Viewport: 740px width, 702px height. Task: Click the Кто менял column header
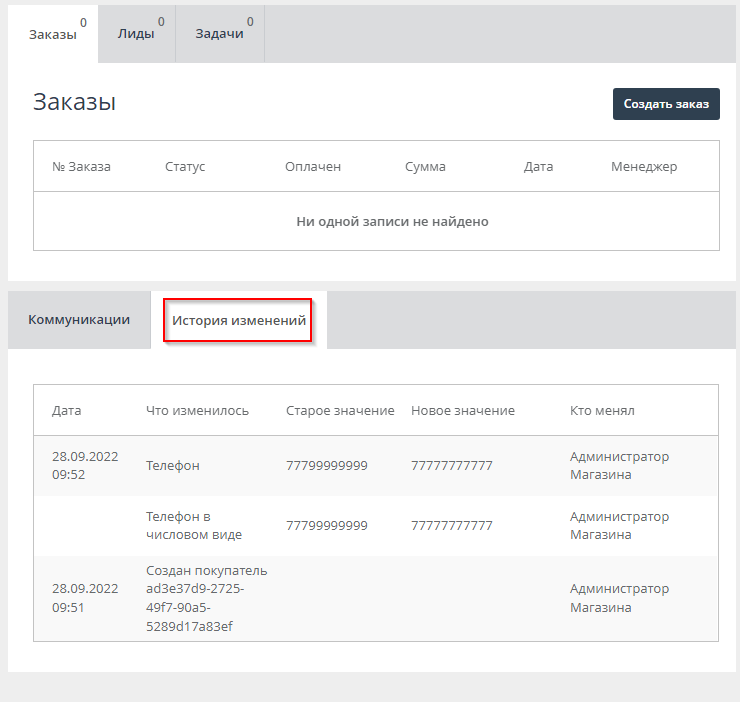(x=602, y=410)
